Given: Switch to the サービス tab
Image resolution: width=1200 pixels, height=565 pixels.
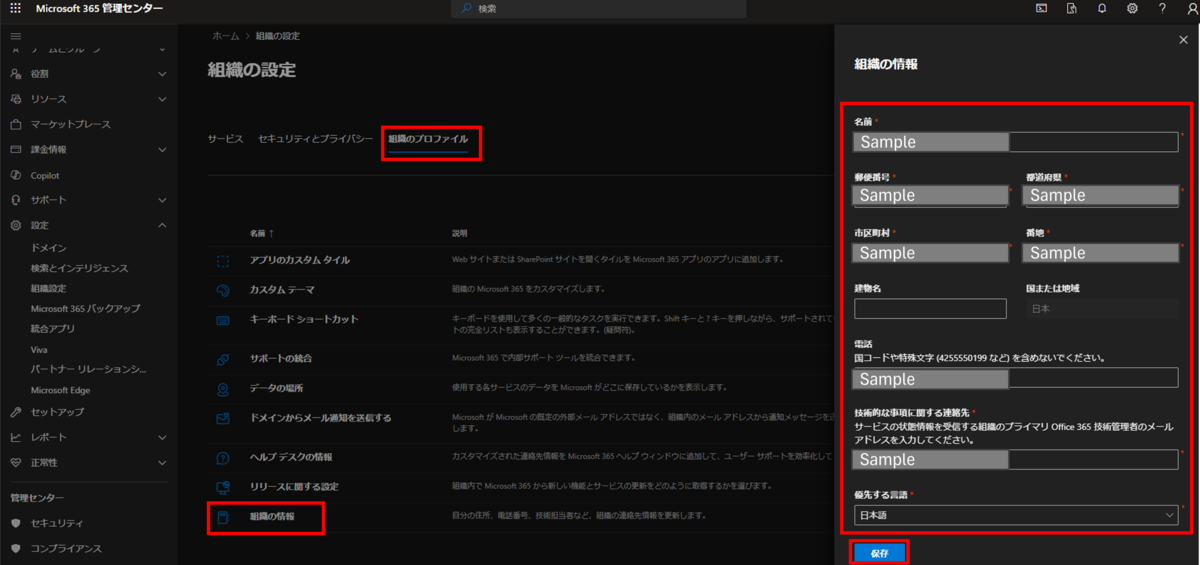Looking at the screenshot, I should (x=225, y=139).
